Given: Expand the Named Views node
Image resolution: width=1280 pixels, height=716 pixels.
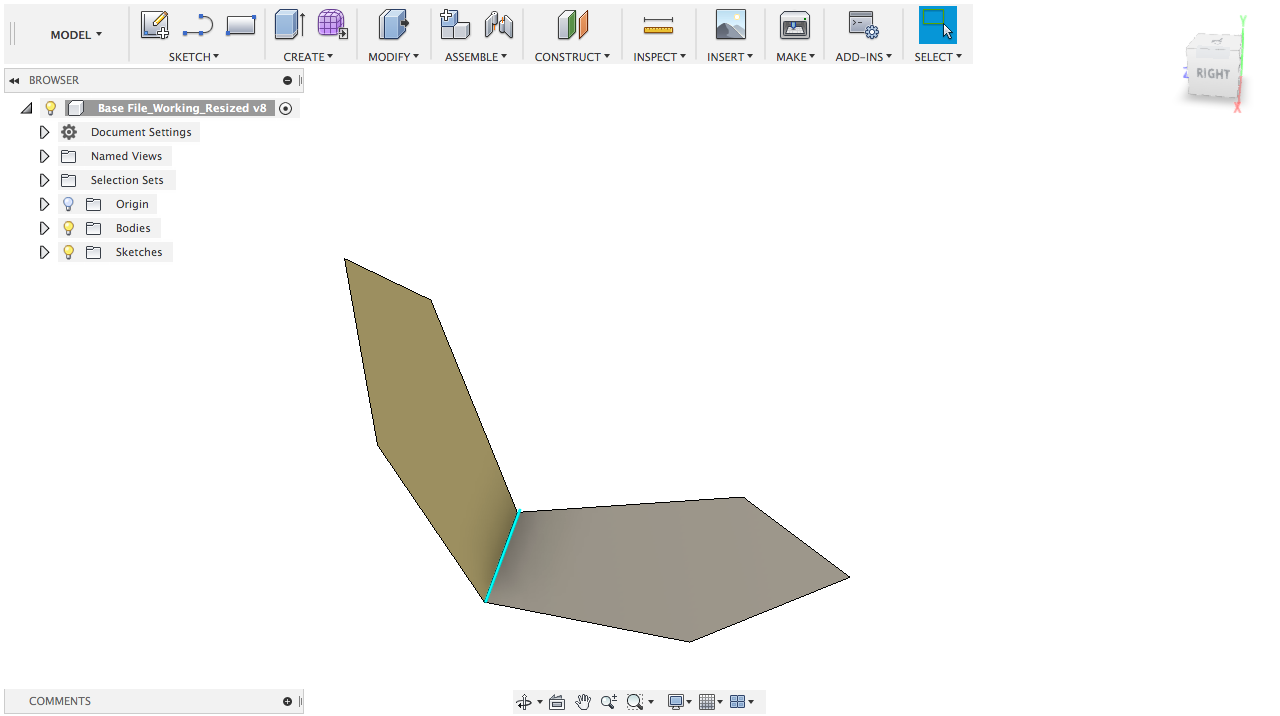Looking at the screenshot, I should click(44, 156).
